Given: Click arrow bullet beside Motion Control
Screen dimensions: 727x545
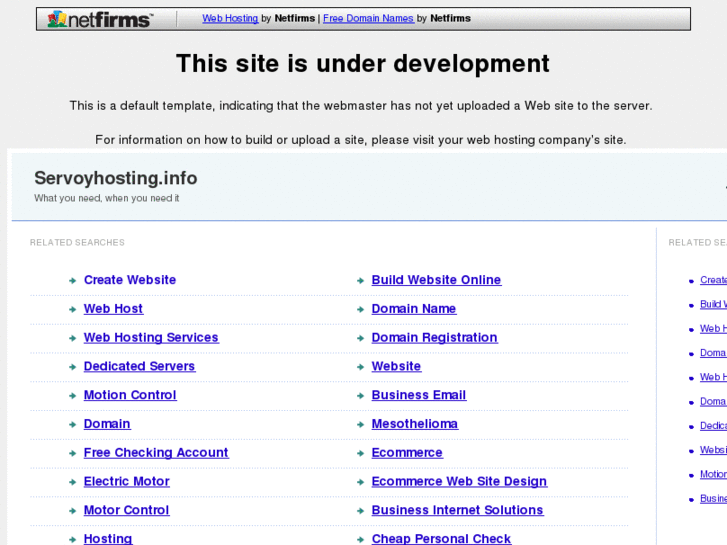Looking at the screenshot, I should point(72,396).
